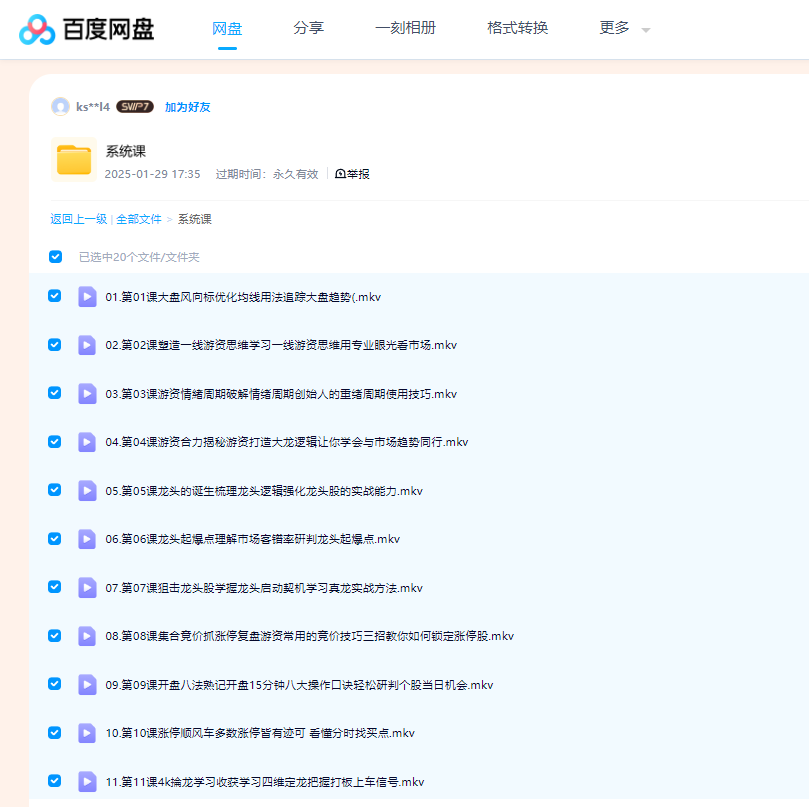The image size is (809, 807).
Task: Open file 02.第02课塑造一线游资思维
Action: click(x=281, y=345)
